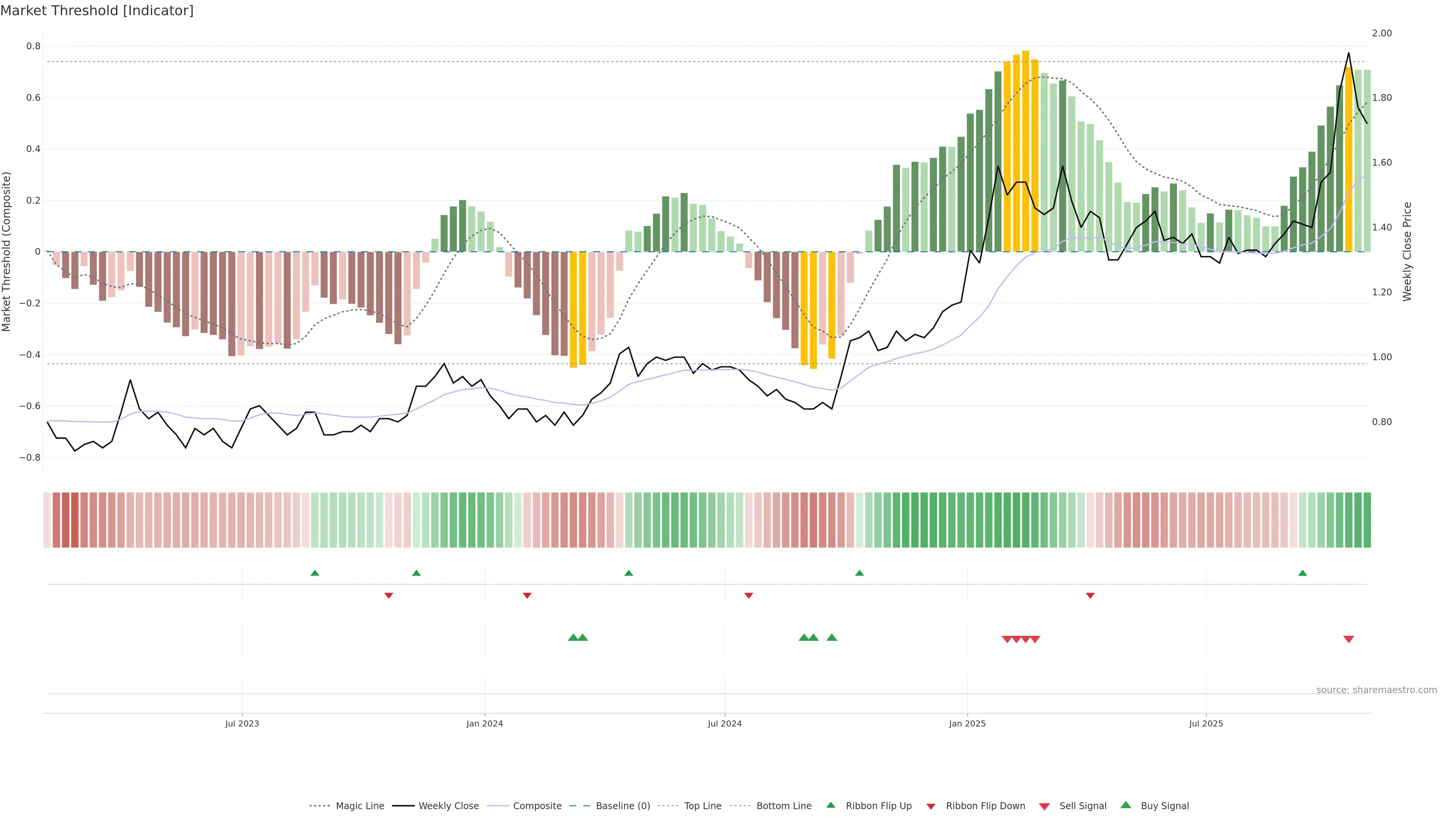Click the Ribbon Flip Up legend triangle
The width and height of the screenshot is (1456, 819).
[x=830, y=805]
